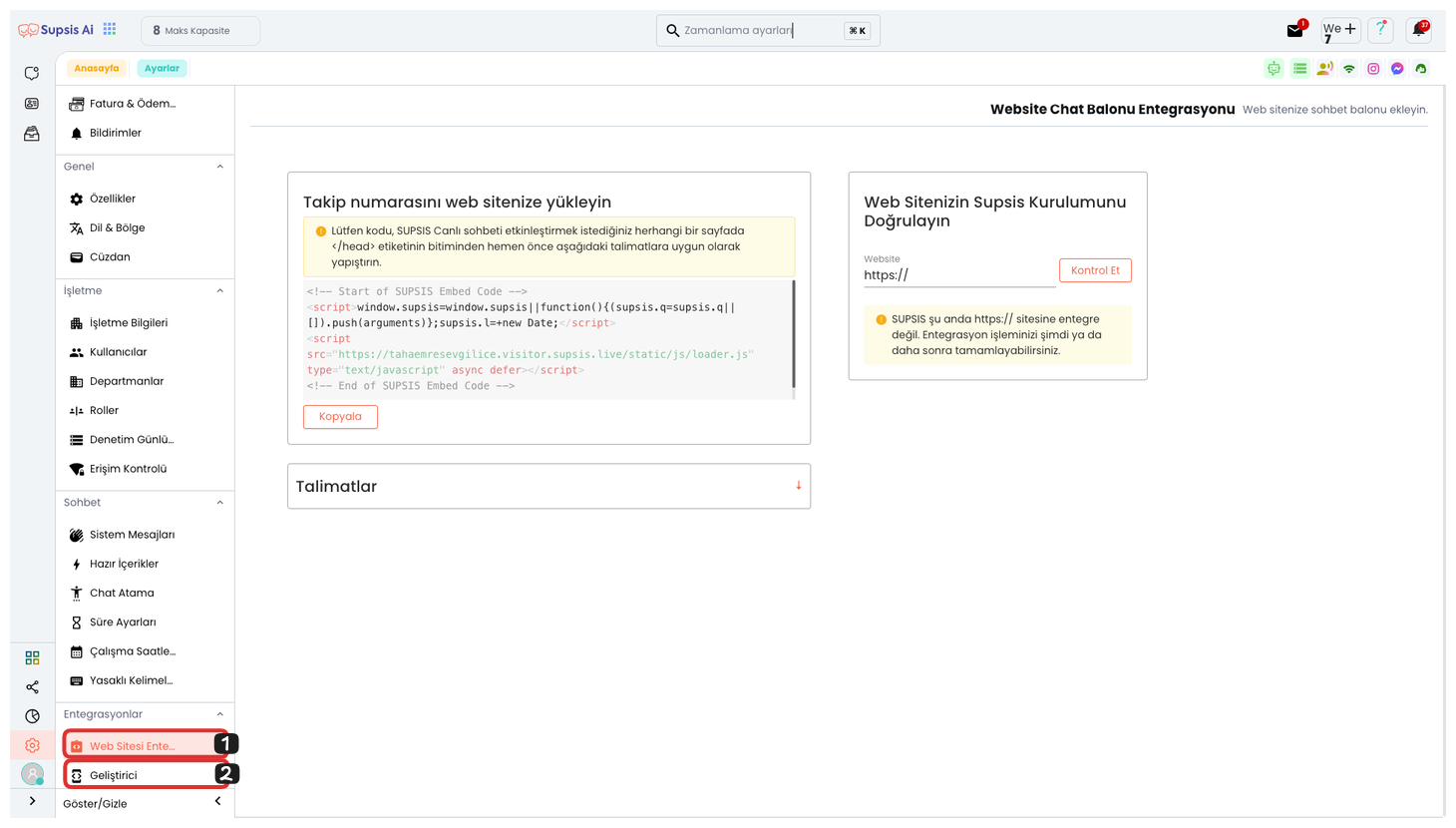Open Hazır İçerikler page

(145, 564)
